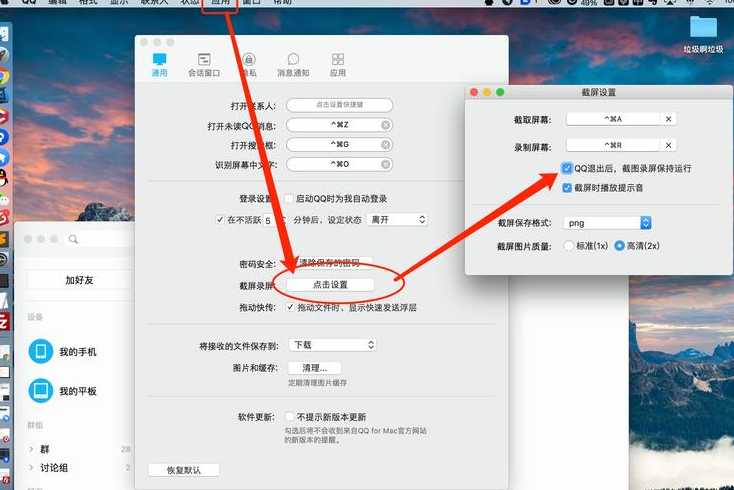Click the 截取屏幕 shortcut field ^⌘A
The image size is (734, 490).
pos(613,119)
